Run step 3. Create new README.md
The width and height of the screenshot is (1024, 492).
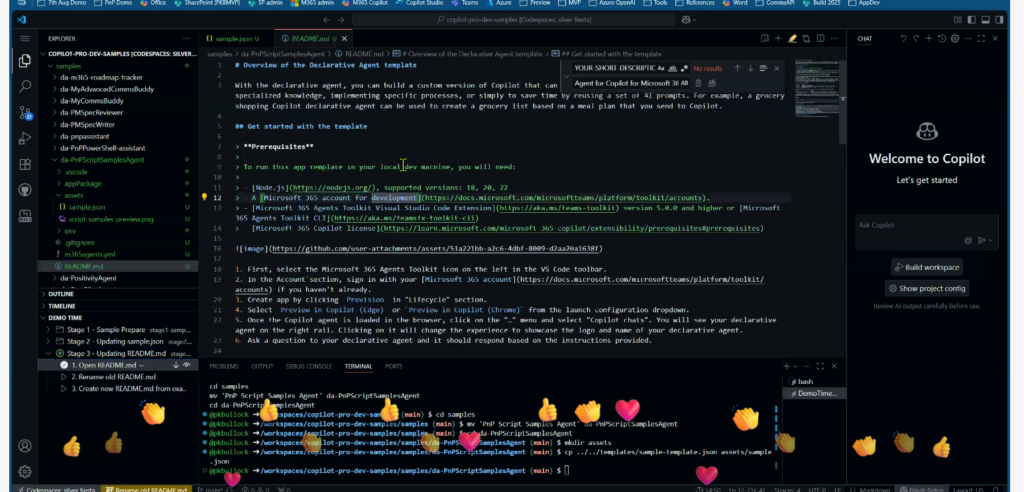coord(129,389)
